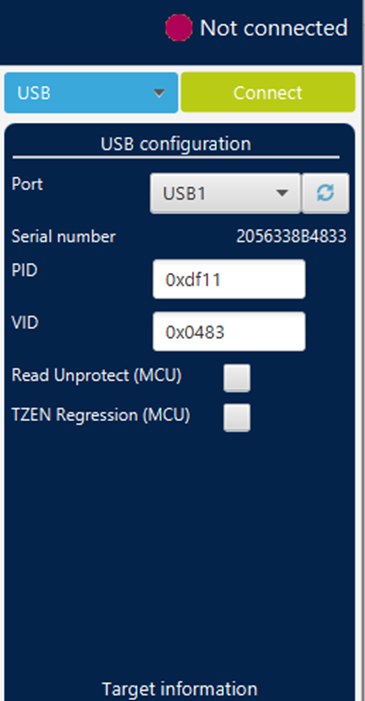The height and width of the screenshot is (701, 365).
Task: Click the arrow on the USB1 port combo
Action: click(282, 193)
